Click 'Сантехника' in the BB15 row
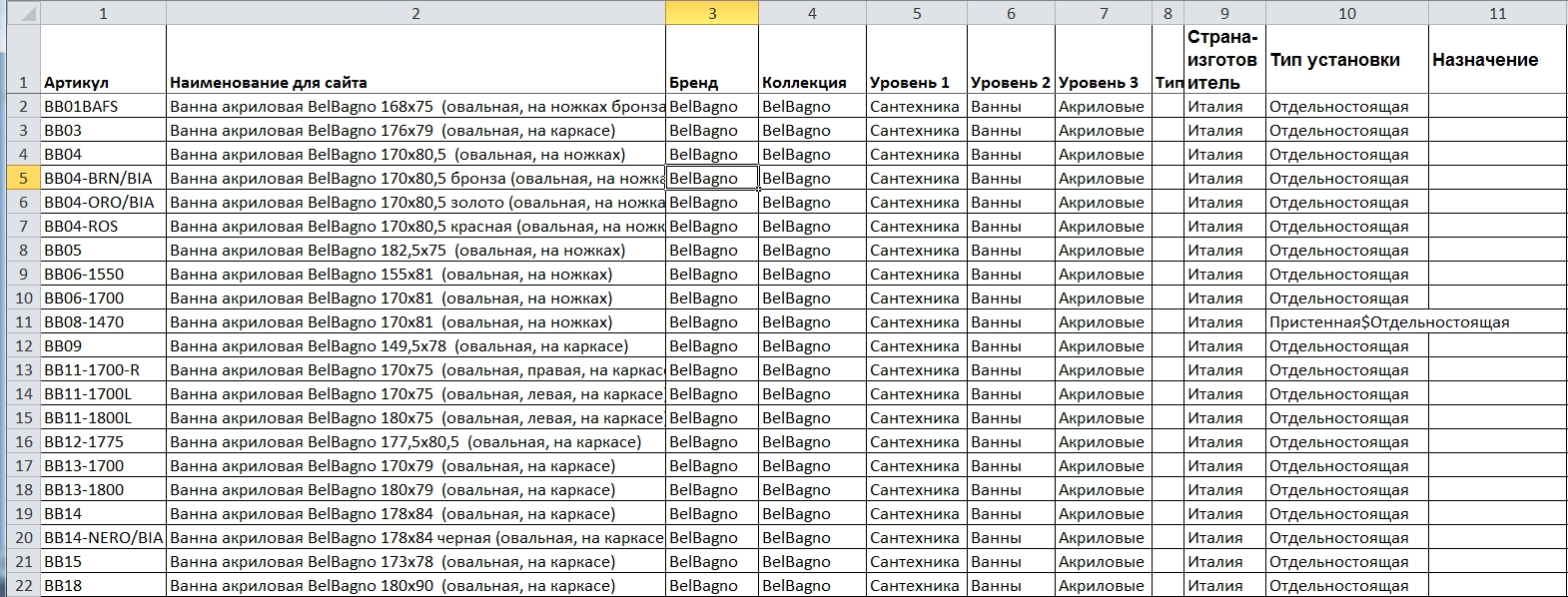 pos(917,561)
